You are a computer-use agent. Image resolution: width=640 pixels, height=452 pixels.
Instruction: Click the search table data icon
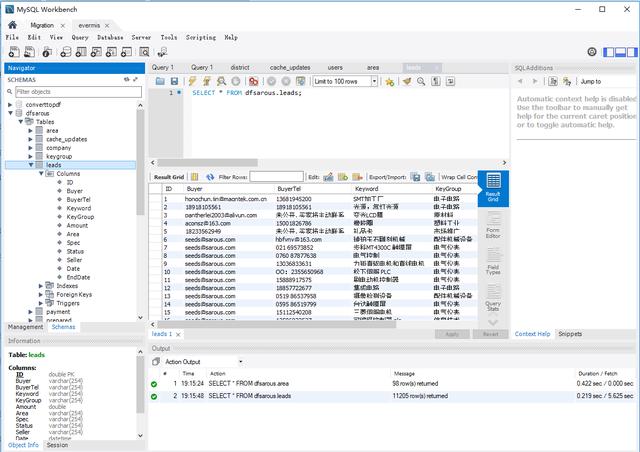point(144,52)
